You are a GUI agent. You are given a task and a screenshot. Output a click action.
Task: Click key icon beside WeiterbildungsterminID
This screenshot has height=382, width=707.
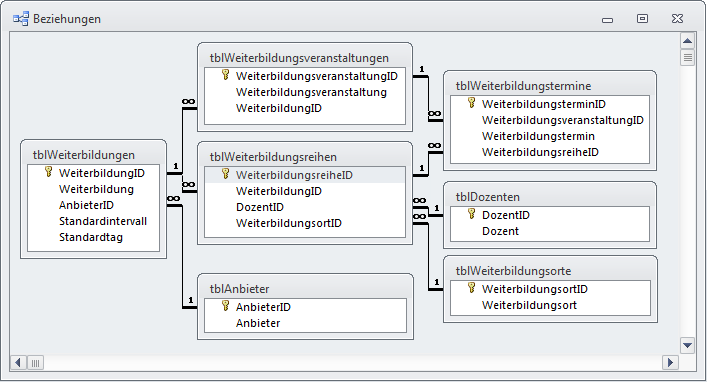(x=472, y=103)
